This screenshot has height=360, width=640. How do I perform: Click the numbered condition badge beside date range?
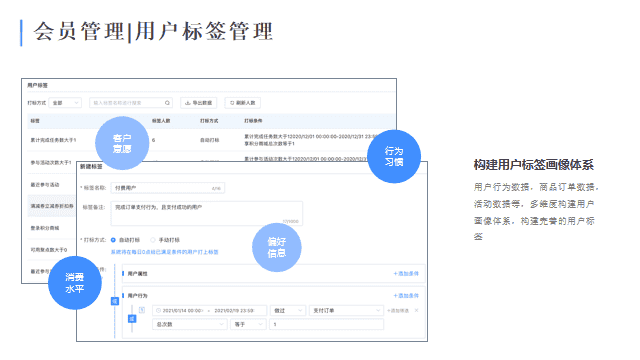click(142, 310)
